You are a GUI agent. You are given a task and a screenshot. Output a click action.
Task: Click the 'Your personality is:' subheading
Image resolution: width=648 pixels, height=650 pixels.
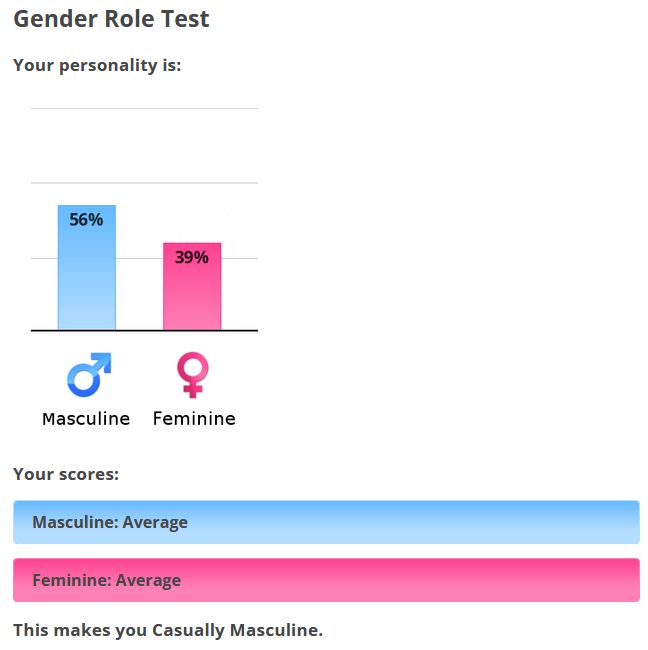97,65
